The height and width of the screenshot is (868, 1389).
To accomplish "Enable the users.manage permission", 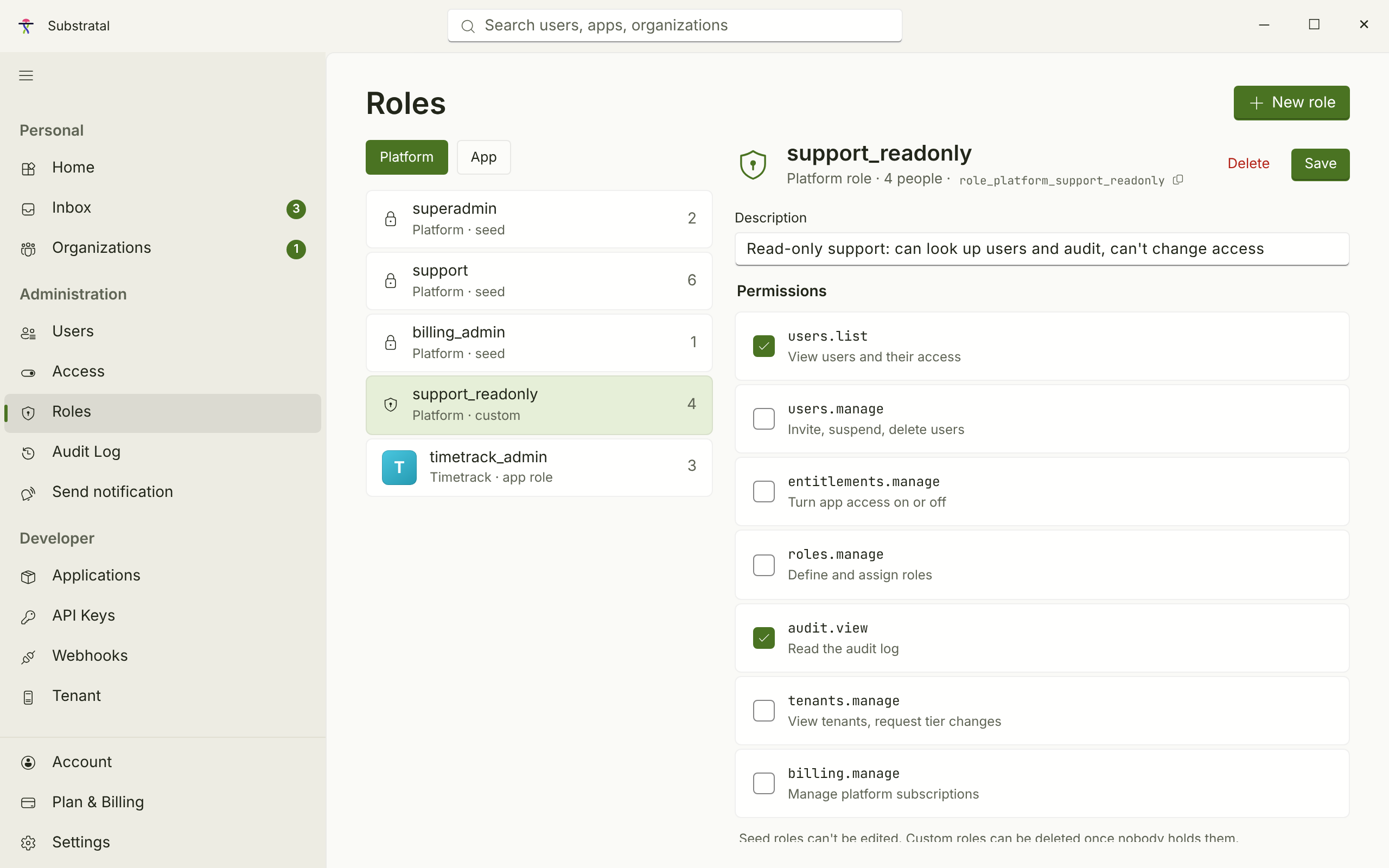I will click(763, 418).
